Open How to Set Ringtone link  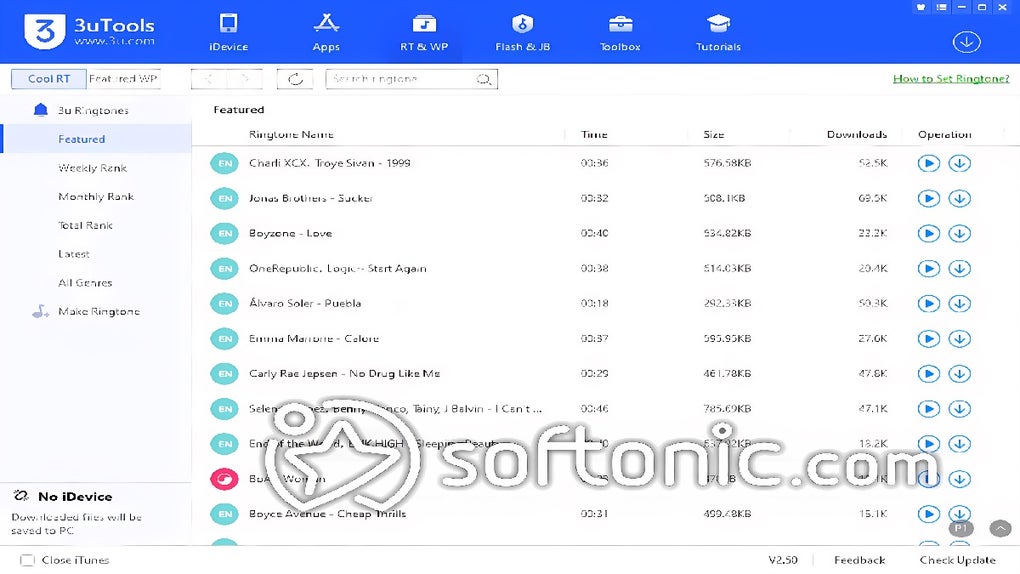pos(951,79)
